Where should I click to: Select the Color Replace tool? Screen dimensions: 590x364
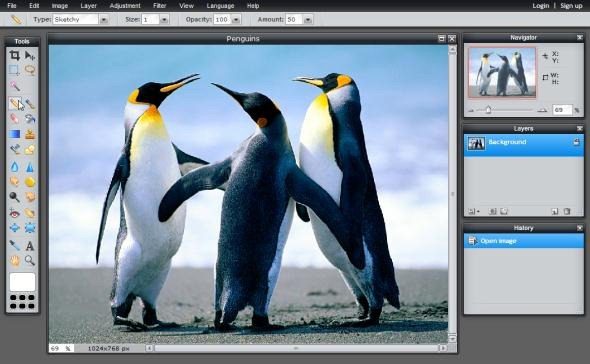pos(14,149)
